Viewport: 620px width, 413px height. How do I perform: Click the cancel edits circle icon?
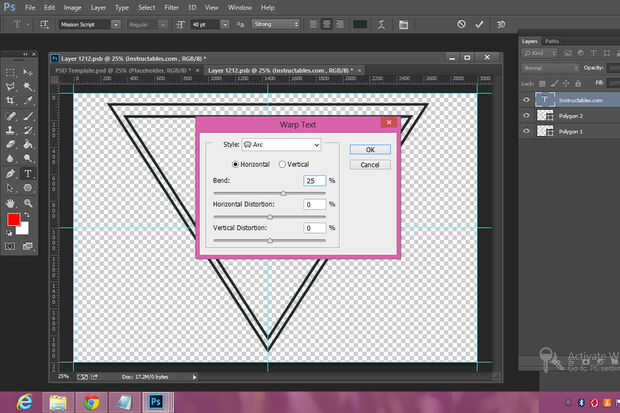tap(461, 22)
